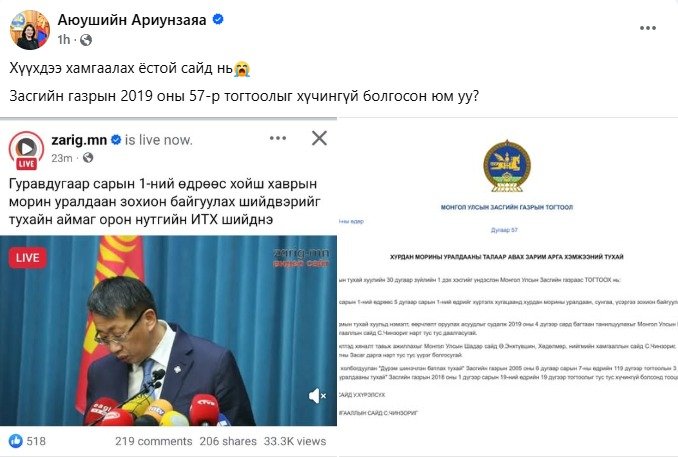
Task: Open the main post's three-dot options menu
Action: 648,28
